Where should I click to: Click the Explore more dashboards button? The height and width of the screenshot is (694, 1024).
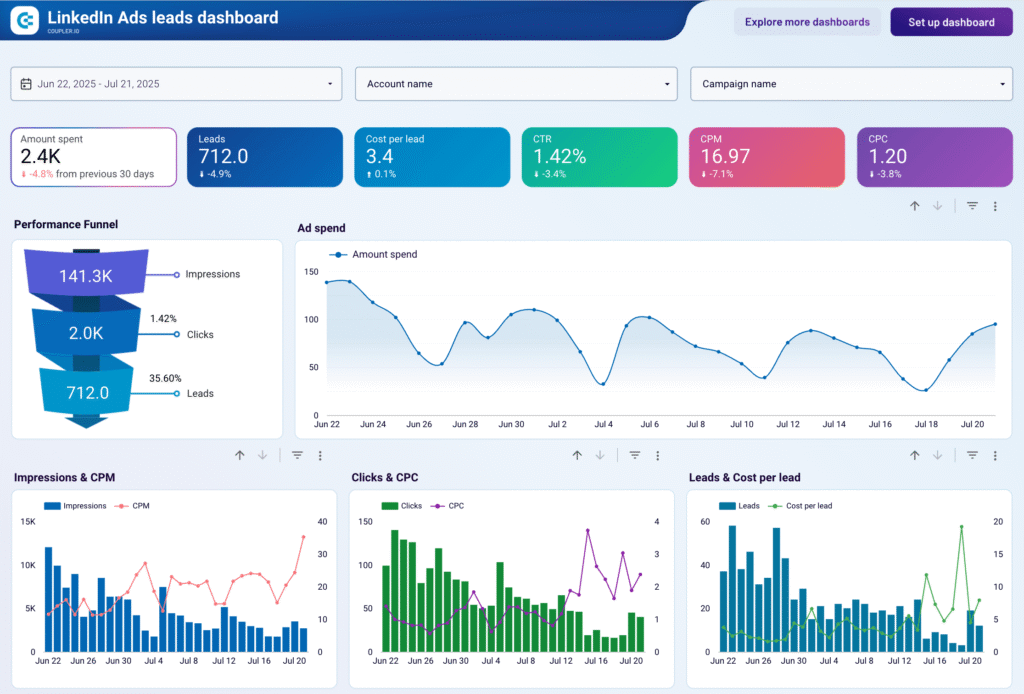tap(807, 22)
